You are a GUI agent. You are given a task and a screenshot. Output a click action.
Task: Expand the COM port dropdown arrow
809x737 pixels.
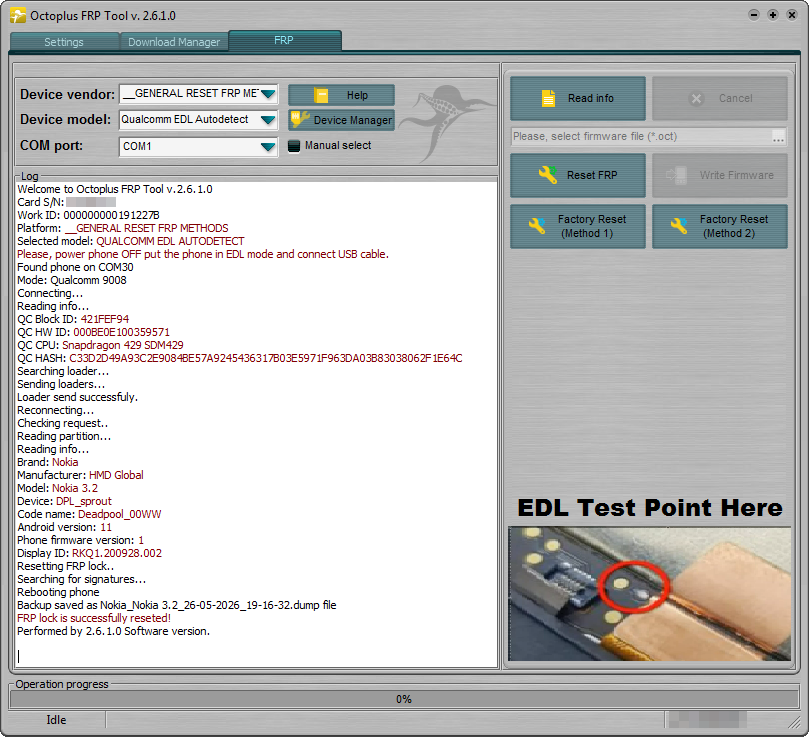[268, 147]
